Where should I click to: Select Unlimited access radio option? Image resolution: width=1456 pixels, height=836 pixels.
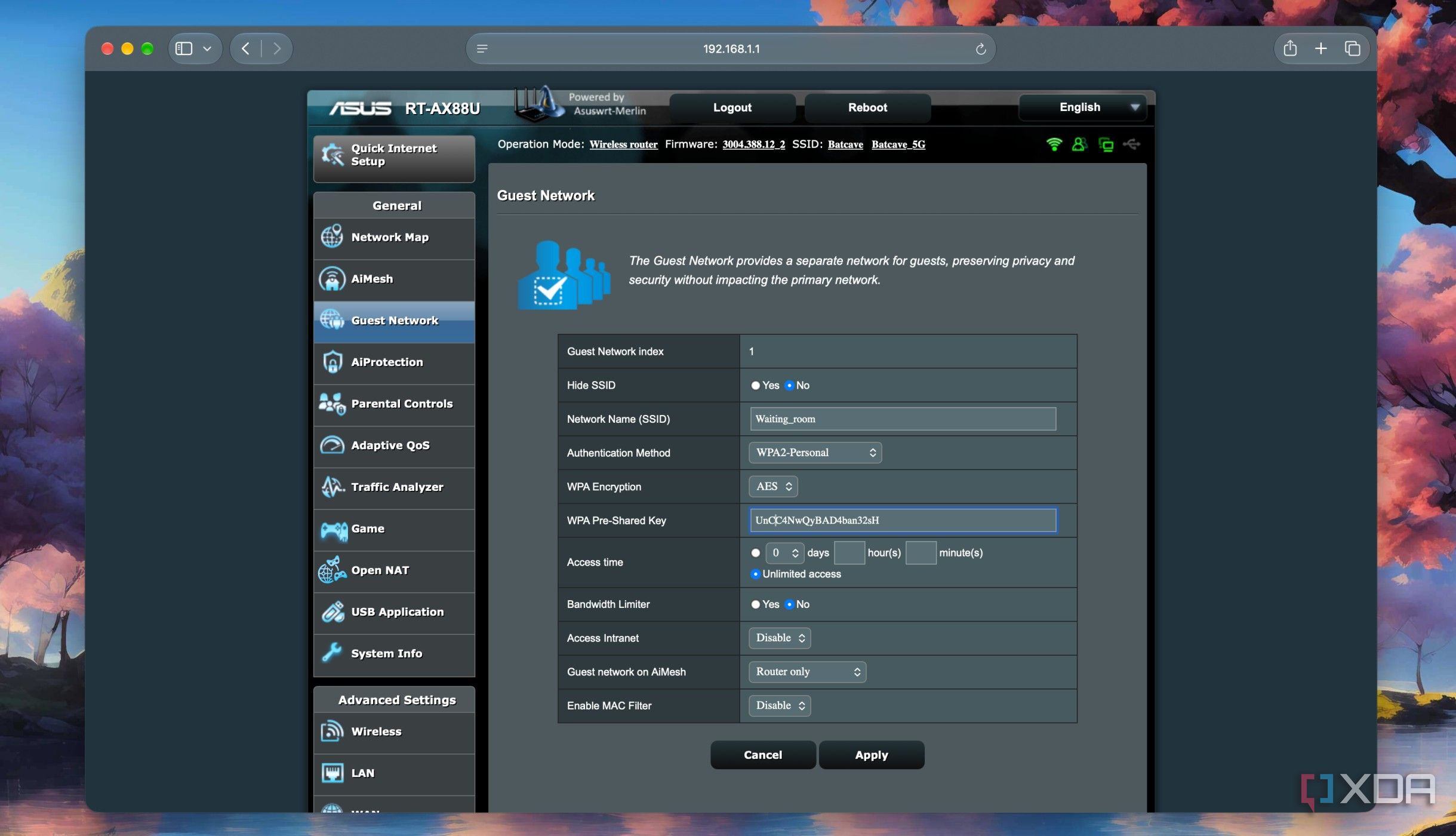pos(755,574)
